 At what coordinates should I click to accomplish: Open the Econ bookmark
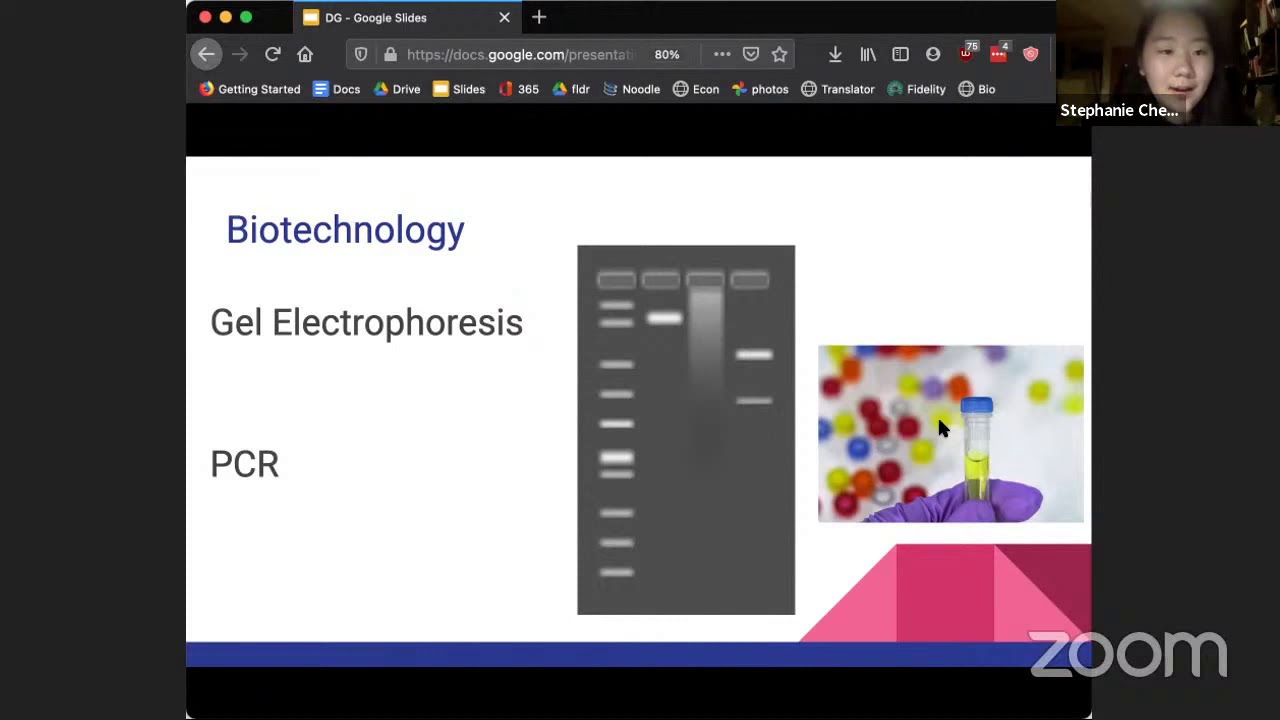pyautogui.click(x=696, y=89)
